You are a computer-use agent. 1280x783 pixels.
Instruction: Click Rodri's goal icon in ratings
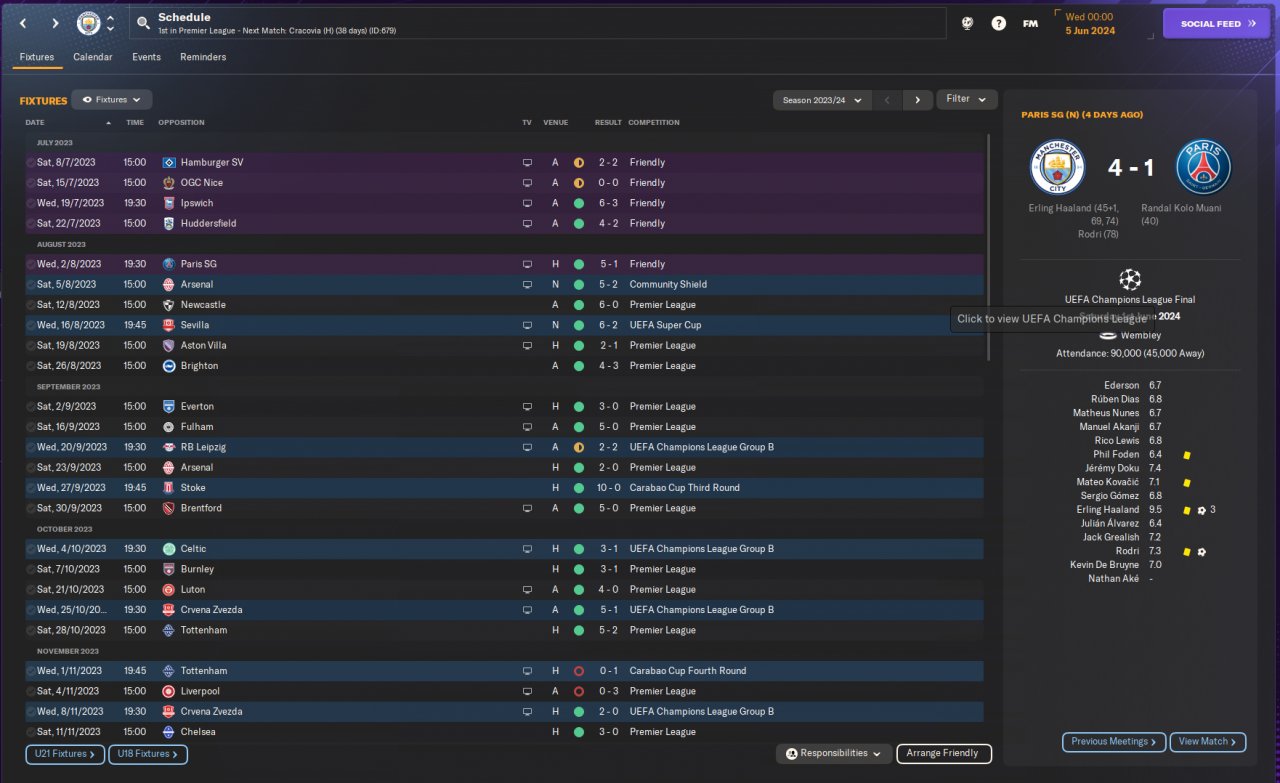coord(1201,552)
